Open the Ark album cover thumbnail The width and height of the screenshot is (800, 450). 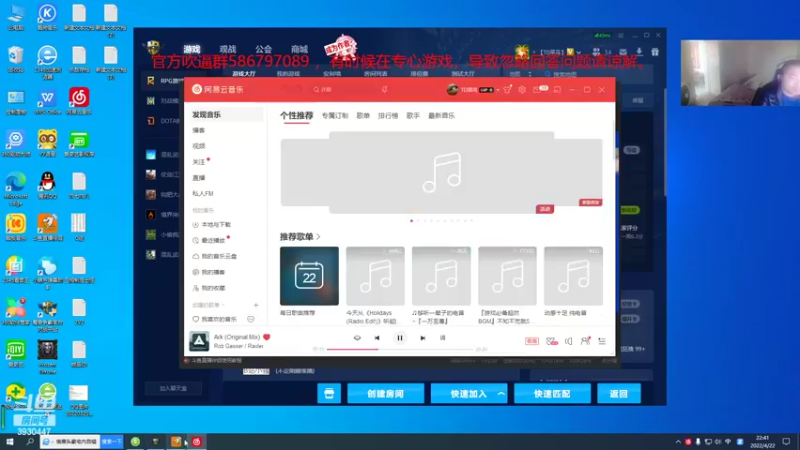coord(199,341)
